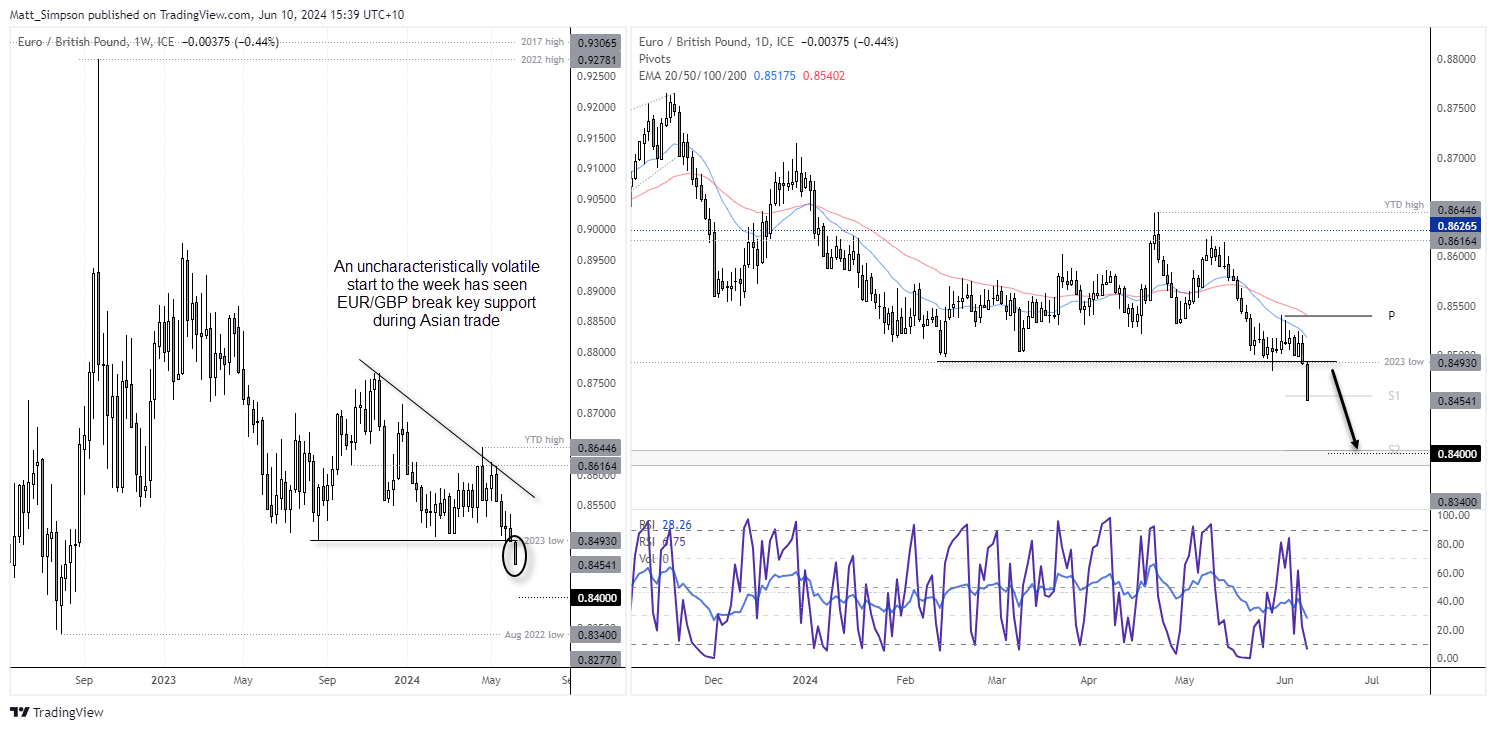Click the RSI 28.26 indicator label

tap(665, 525)
